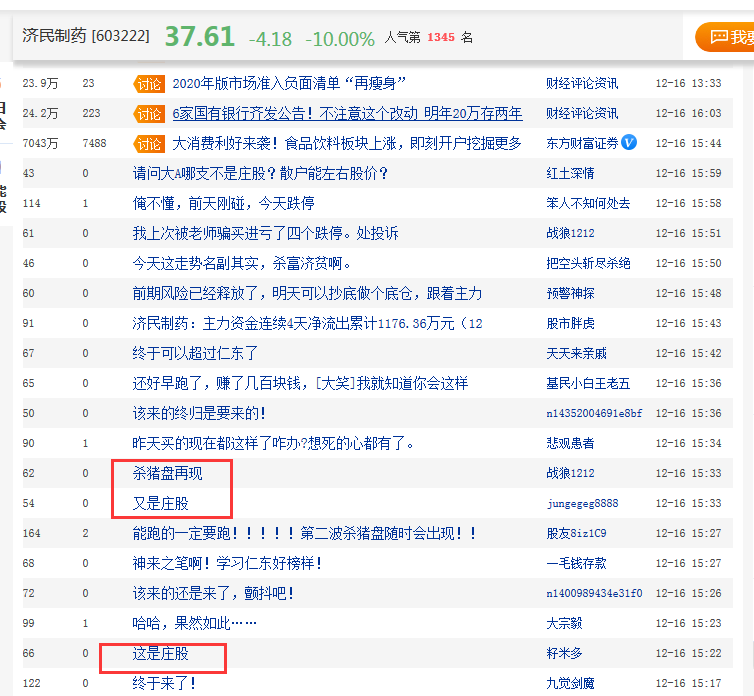The width and height of the screenshot is (754, 696).
Task: Click author 籽米多
Action: click(x=564, y=654)
